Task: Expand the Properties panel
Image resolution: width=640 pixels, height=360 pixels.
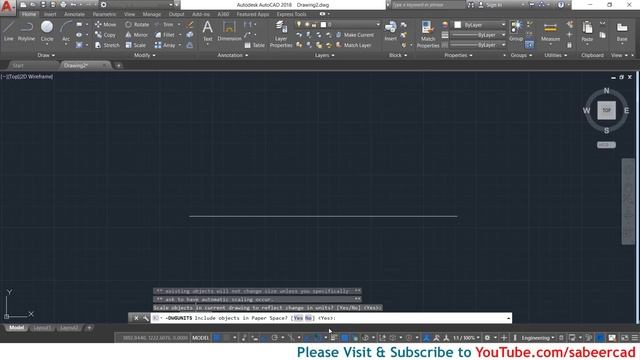Action: click(458, 55)
